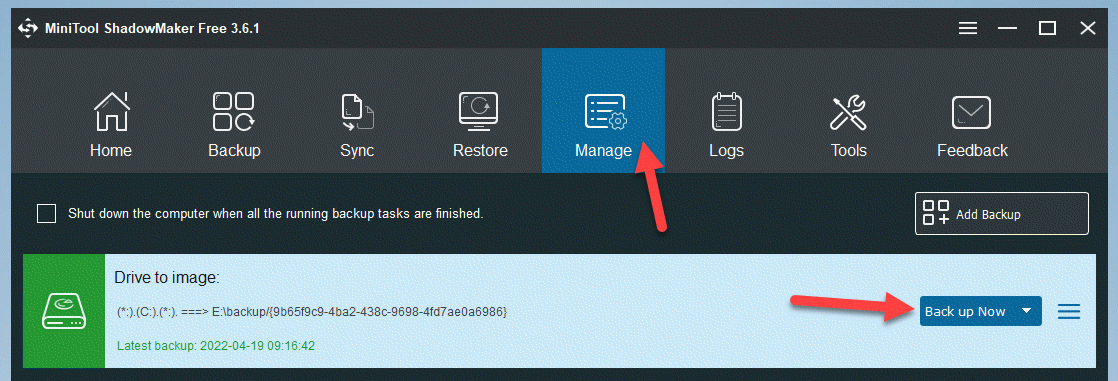
Task: Switch to the Backup tab
Action: click(234, 125)
